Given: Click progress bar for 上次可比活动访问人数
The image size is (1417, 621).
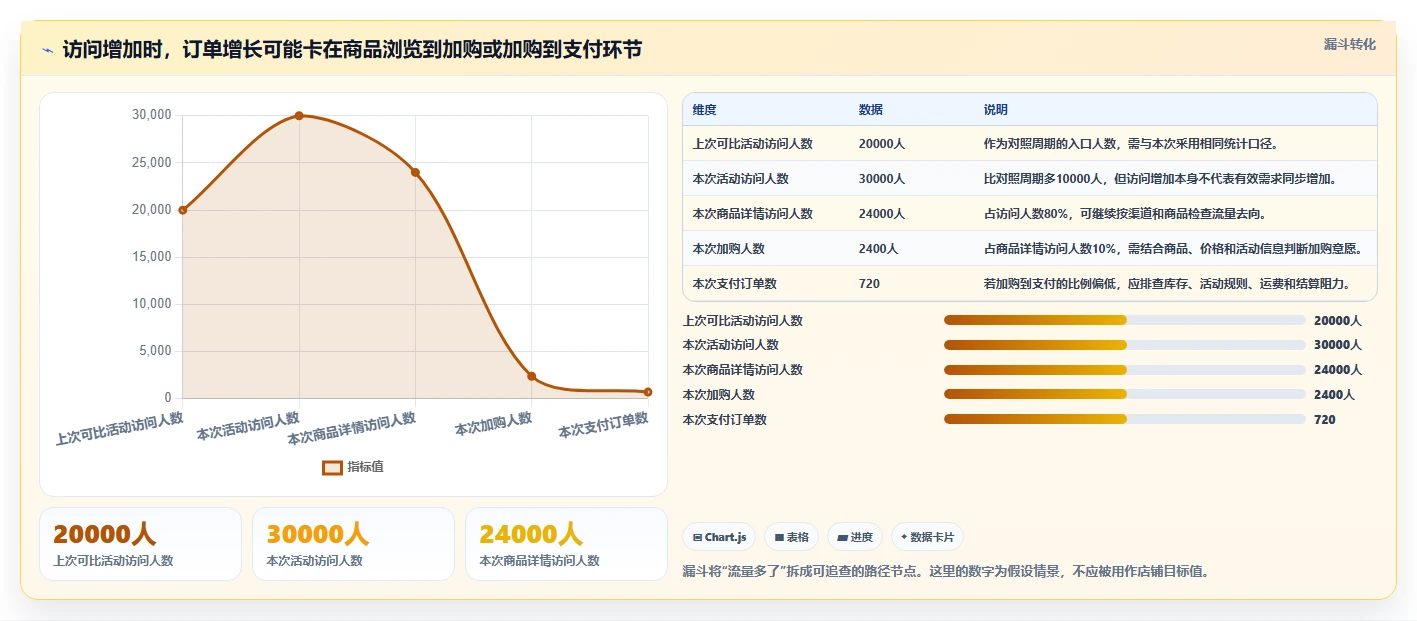Looking at the screenshot, I should point(1125,320).
